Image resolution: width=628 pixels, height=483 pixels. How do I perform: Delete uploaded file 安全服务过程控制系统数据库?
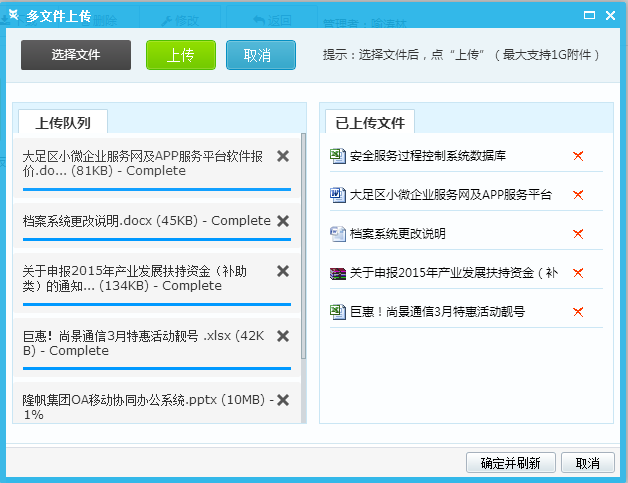[x=577, y=156]
